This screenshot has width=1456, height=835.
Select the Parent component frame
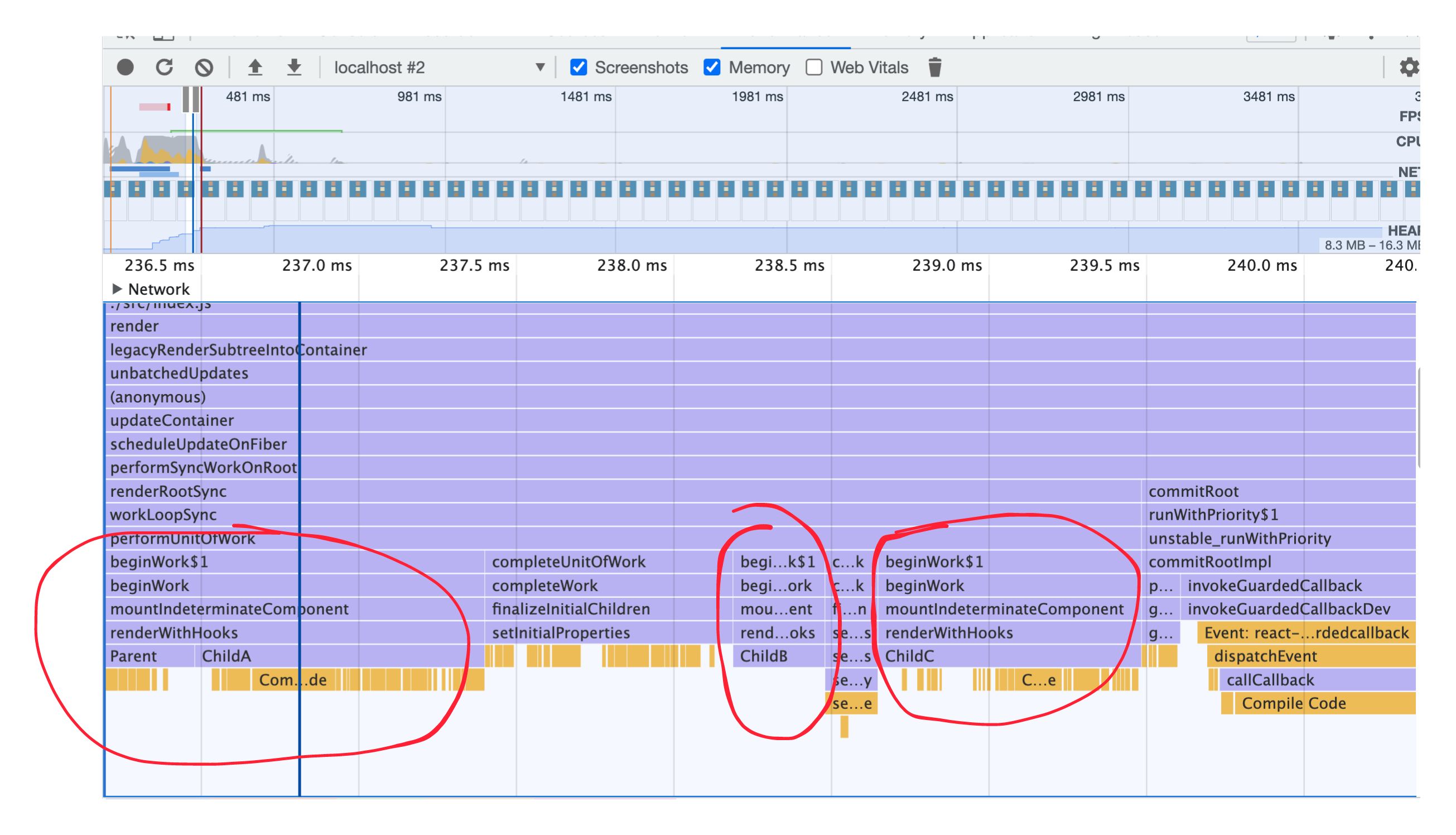tap(133, 656)
